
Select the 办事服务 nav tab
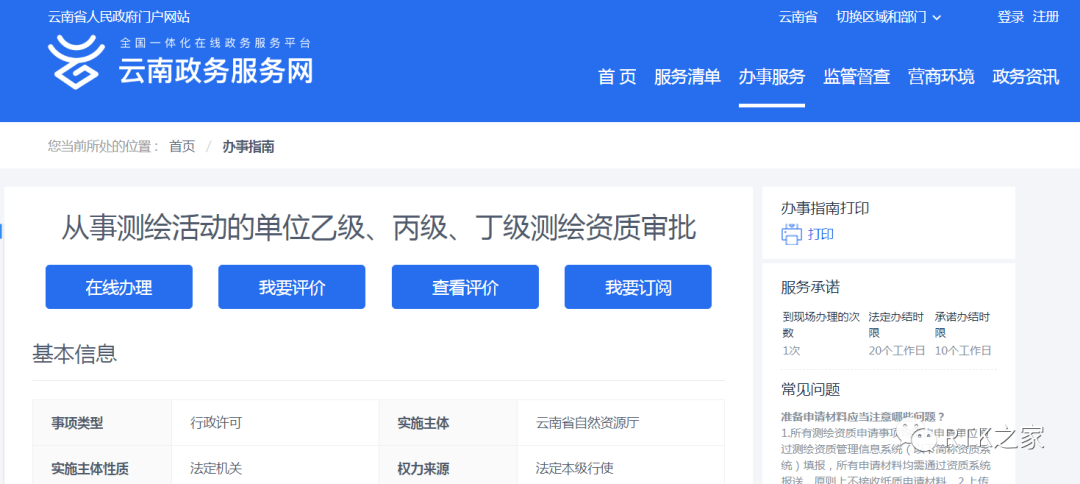pyautogui.click(x=771, y=77)
